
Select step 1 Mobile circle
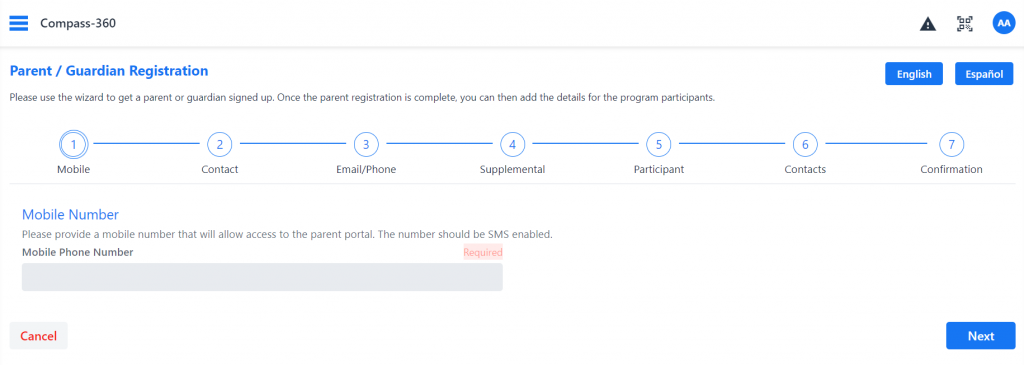coord(73,144)
